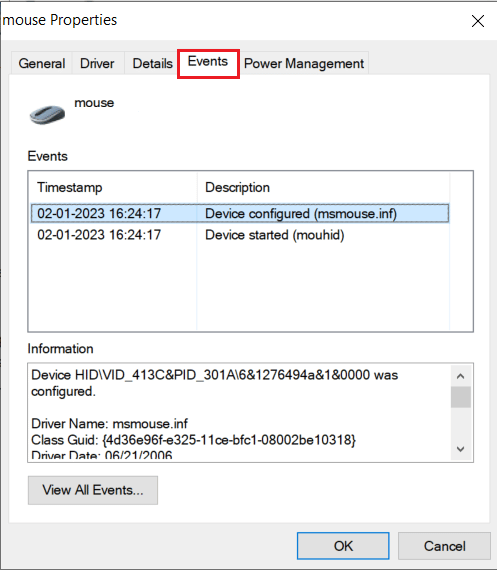Click the Information scrollbar up arrow

[x=461, y=376]
